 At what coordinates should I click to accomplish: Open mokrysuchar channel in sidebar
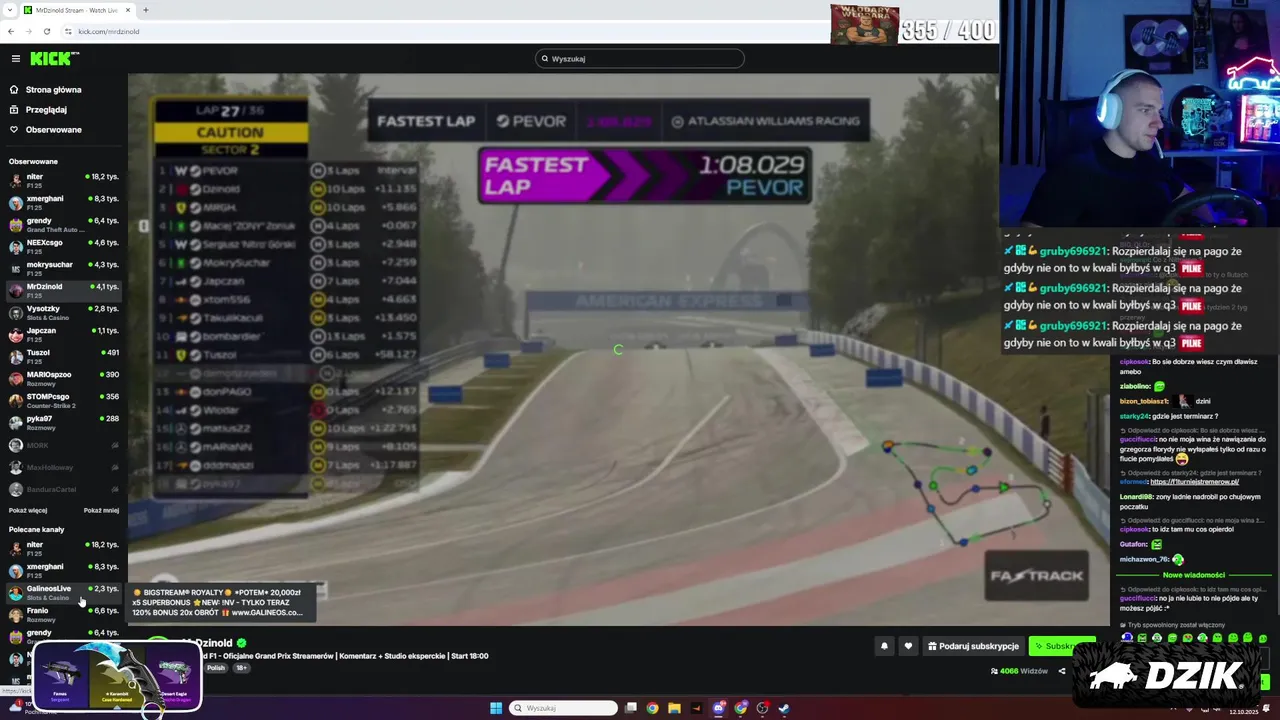click(64, 269)
